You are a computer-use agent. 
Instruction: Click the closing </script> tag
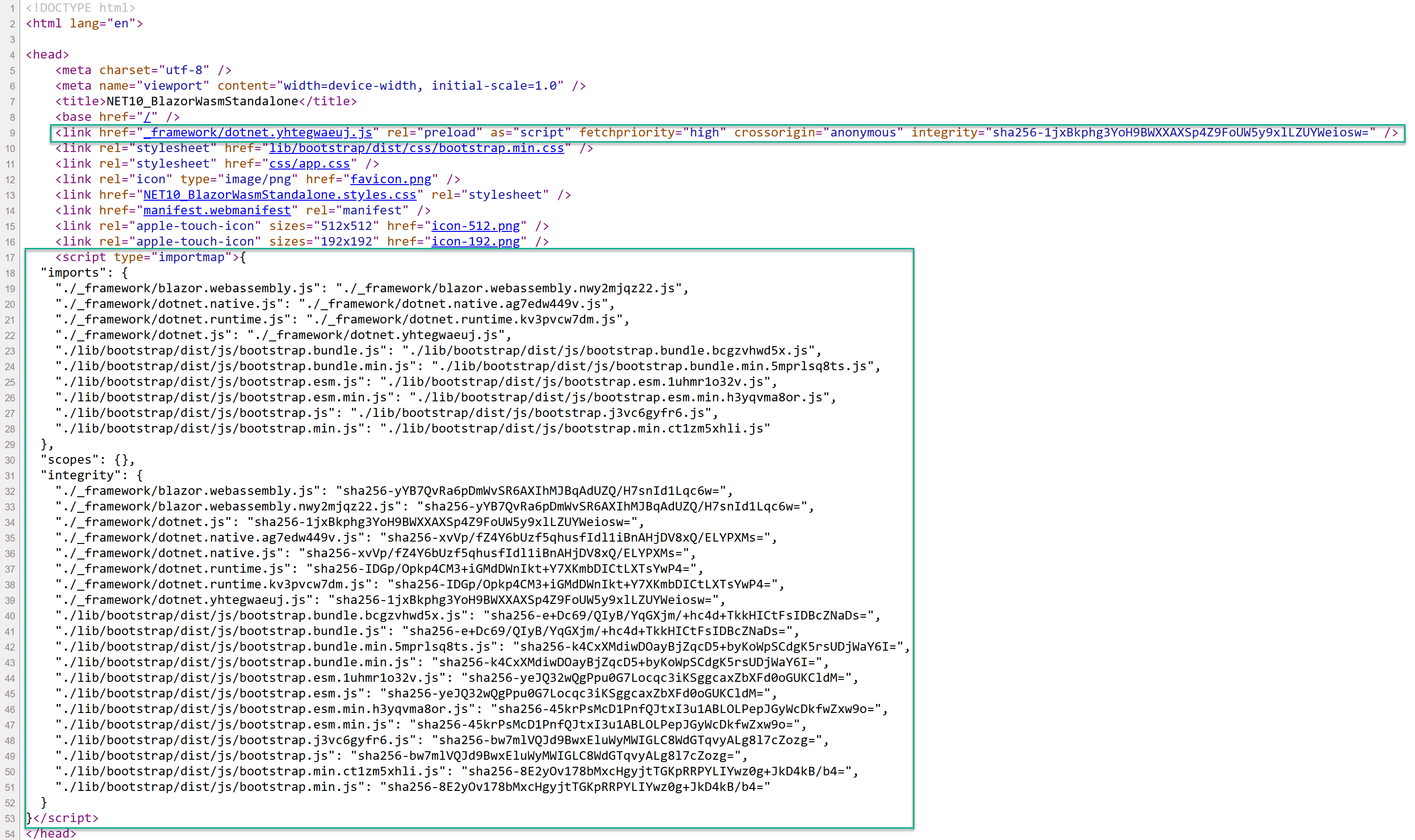coord(66,818)
